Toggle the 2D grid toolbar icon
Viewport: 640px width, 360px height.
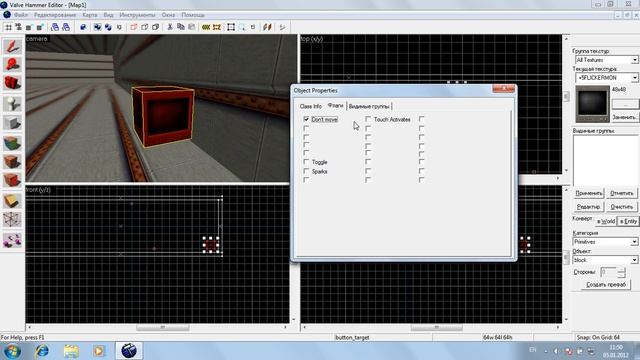coord(8,27)
